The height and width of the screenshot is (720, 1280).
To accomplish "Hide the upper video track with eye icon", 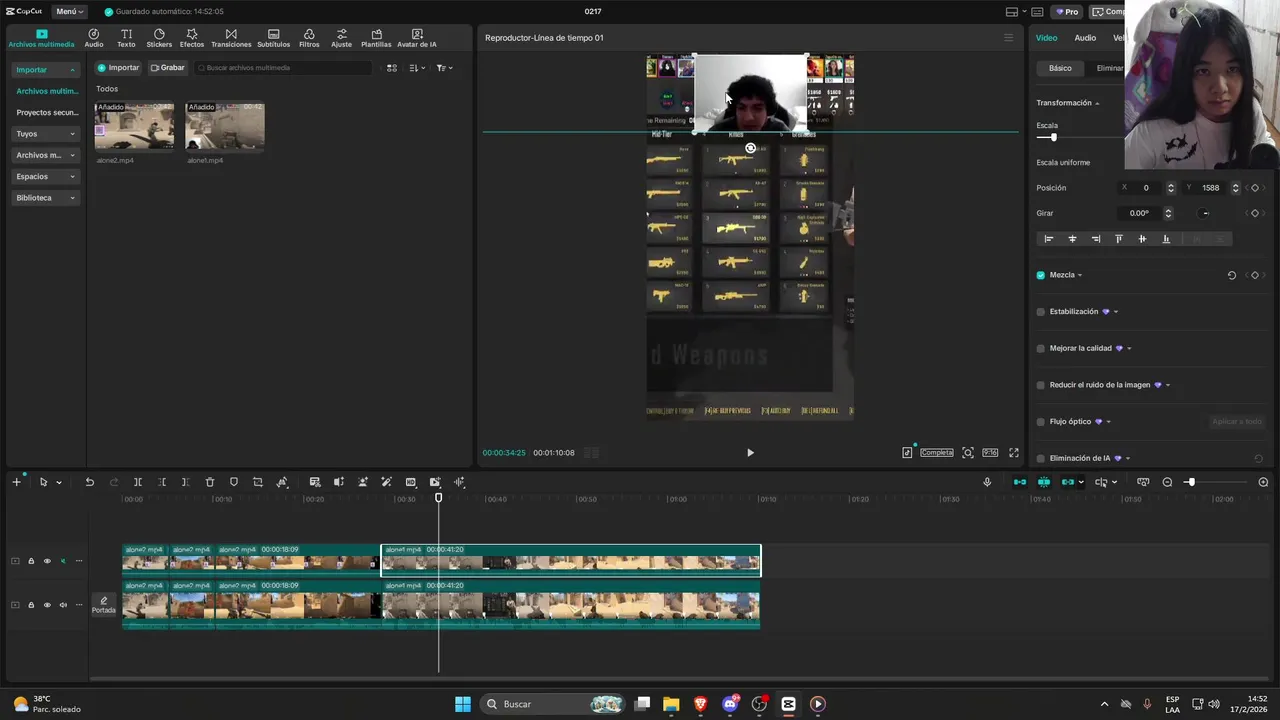I will point(47,561).
